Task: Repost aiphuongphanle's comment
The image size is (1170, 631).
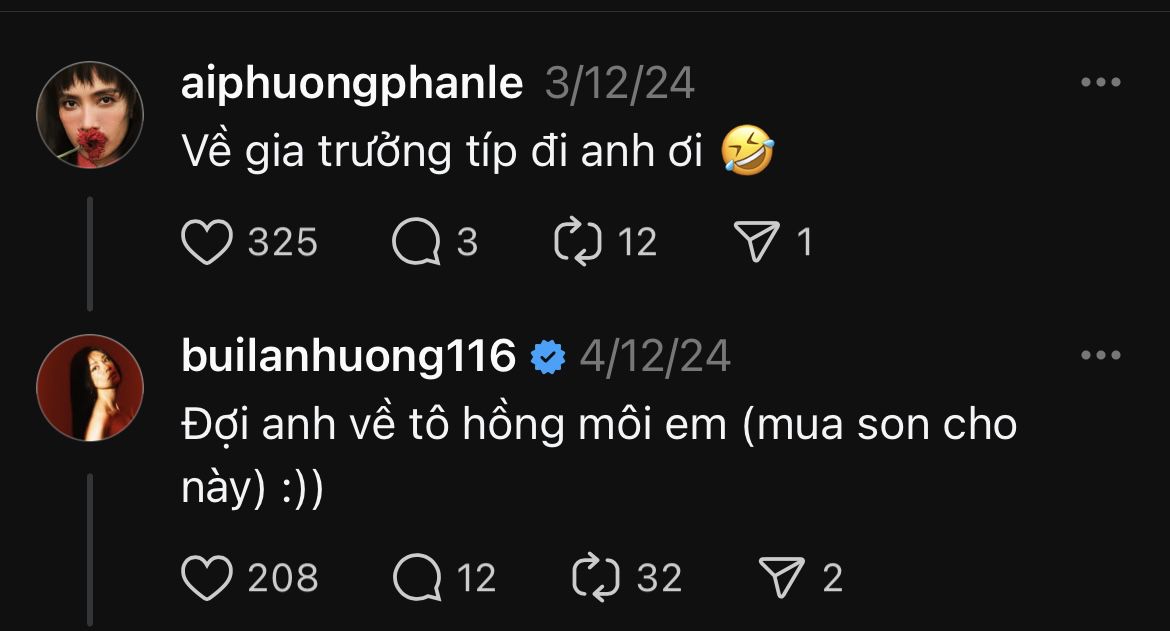Action: click(x=578, y=243)
